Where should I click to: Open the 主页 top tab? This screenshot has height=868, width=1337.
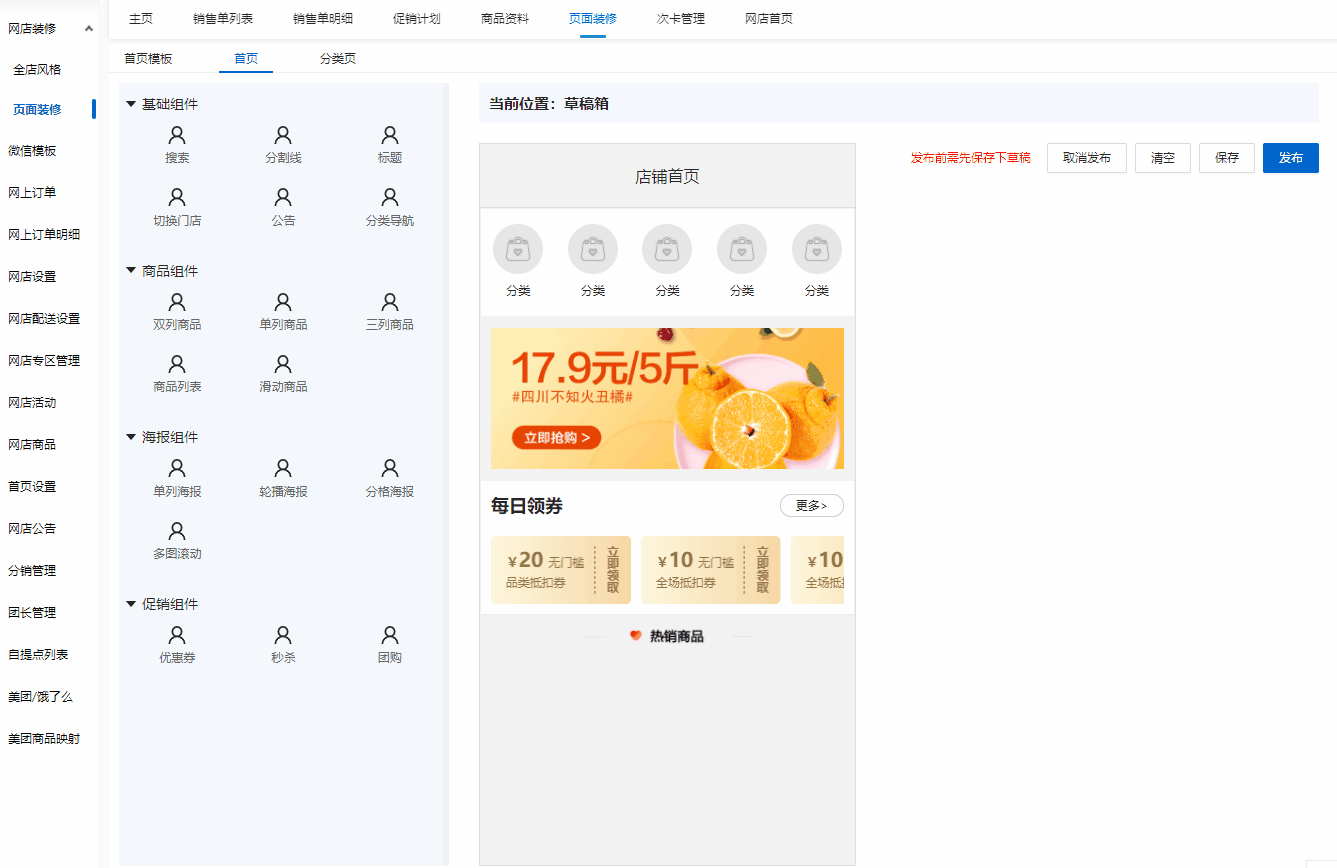(141, 19)
